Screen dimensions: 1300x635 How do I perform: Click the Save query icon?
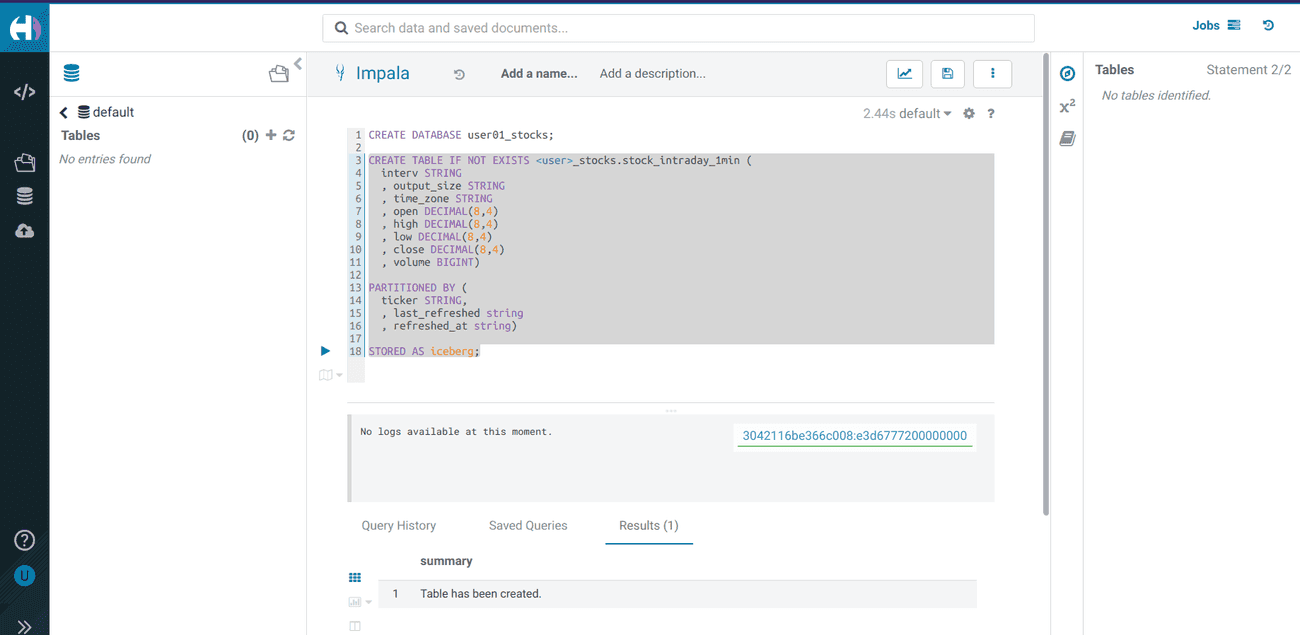click(x=948, y=74)
